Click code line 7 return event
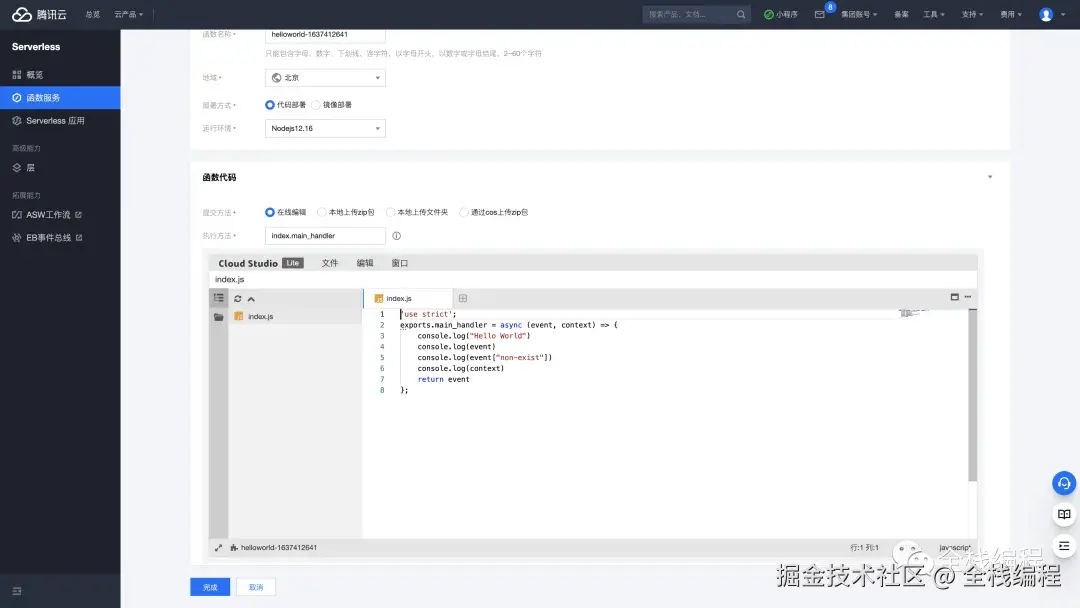This screenshot has width=1080, height=608. tap(443, 379)
